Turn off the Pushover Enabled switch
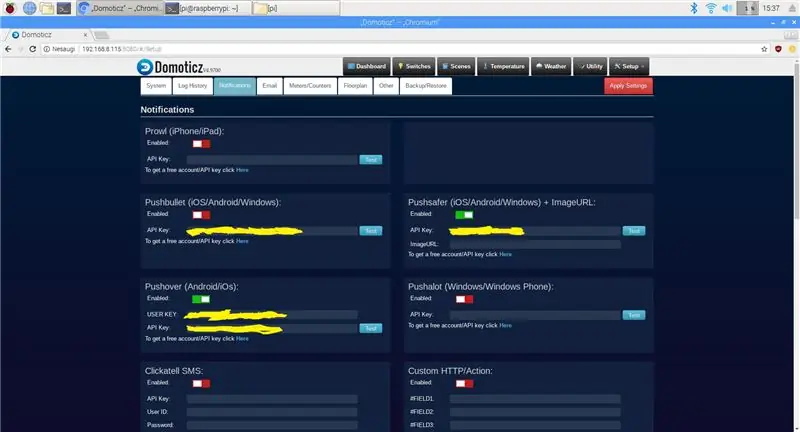 click(x=201, y=299)
